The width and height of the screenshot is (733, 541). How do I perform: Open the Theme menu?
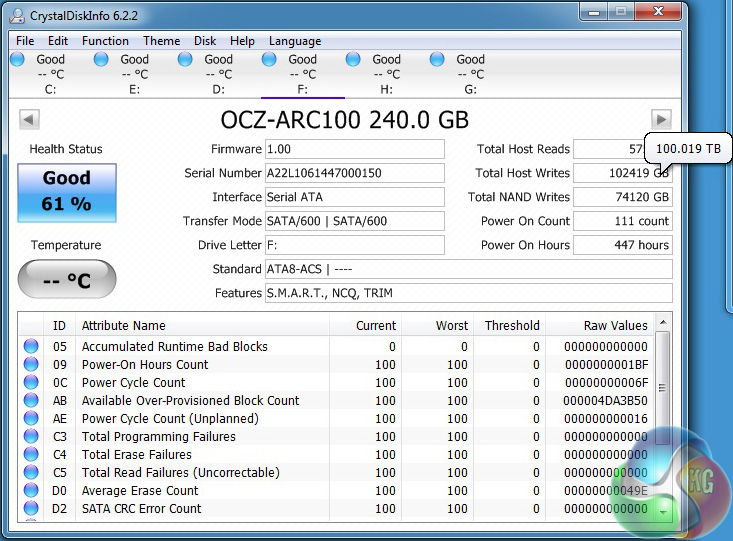tap(161, 41)
